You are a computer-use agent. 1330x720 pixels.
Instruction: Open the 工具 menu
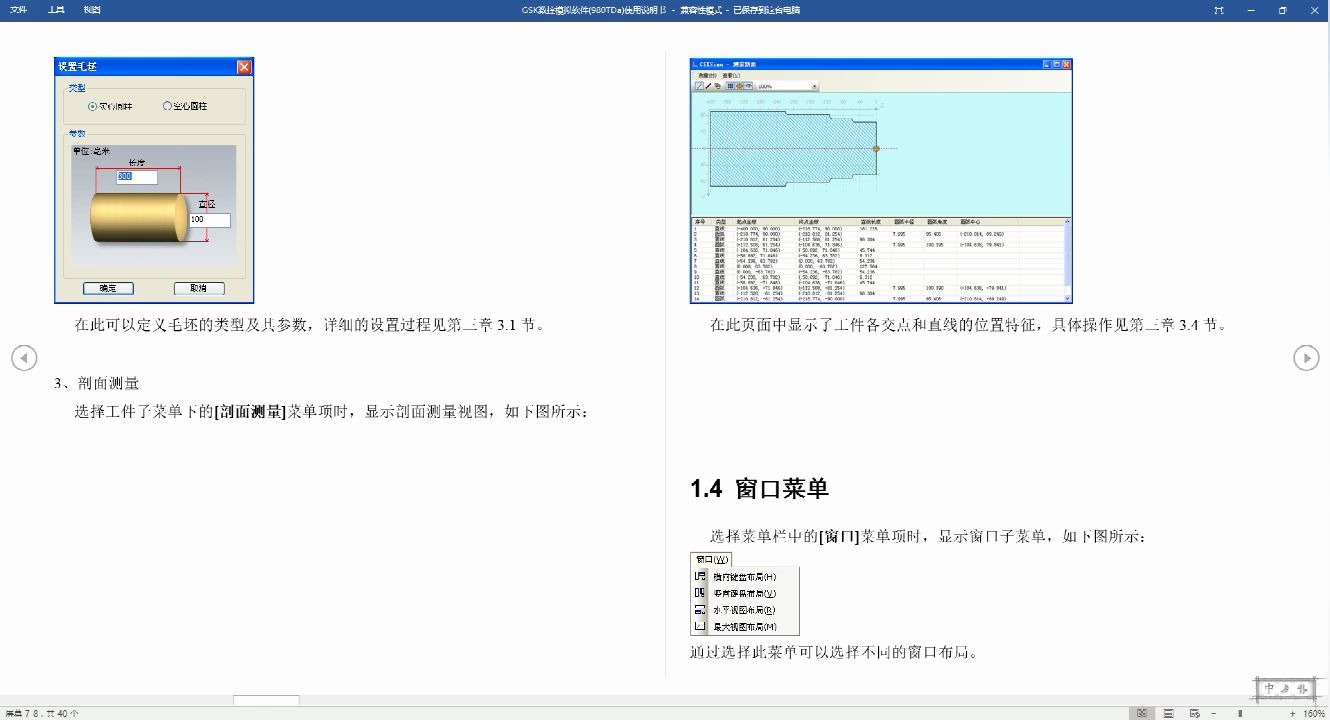click(56, 10)
